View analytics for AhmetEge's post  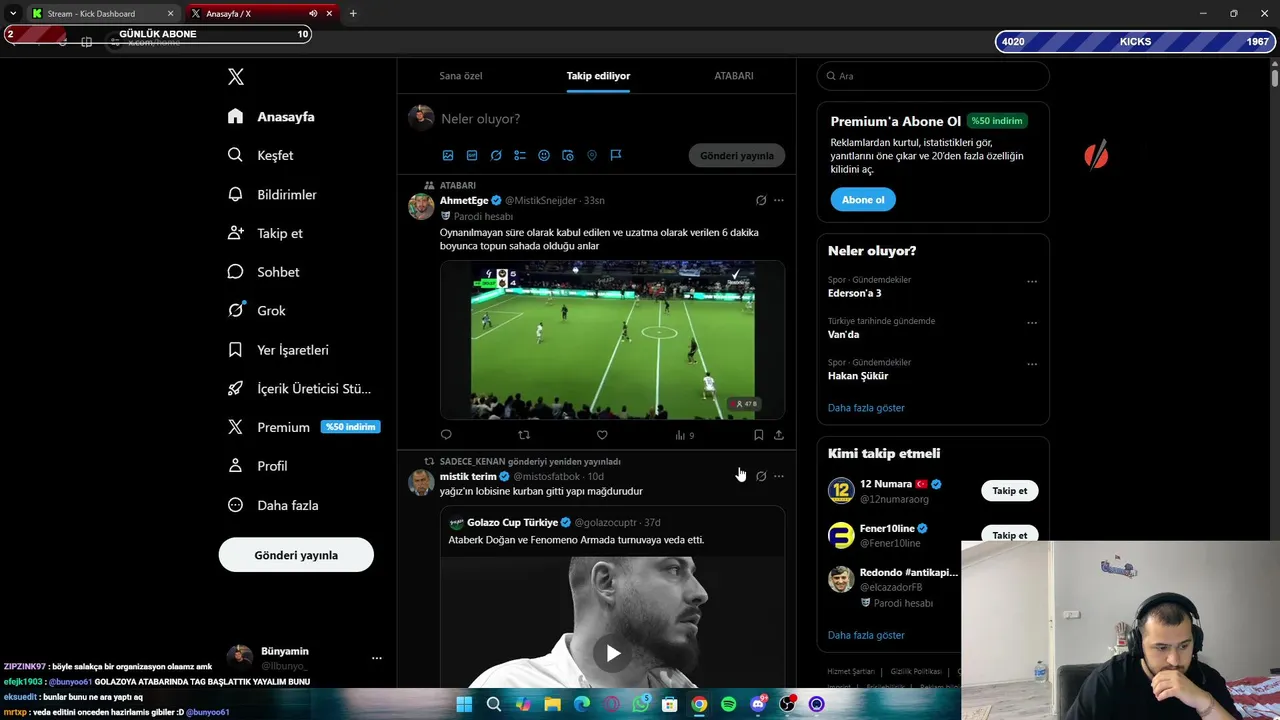(684, 435)
